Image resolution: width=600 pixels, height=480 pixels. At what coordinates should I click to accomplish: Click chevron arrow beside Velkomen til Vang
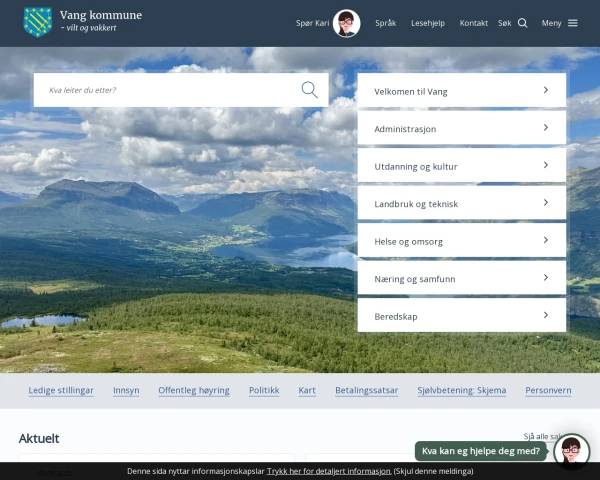[x=545, y=90]
